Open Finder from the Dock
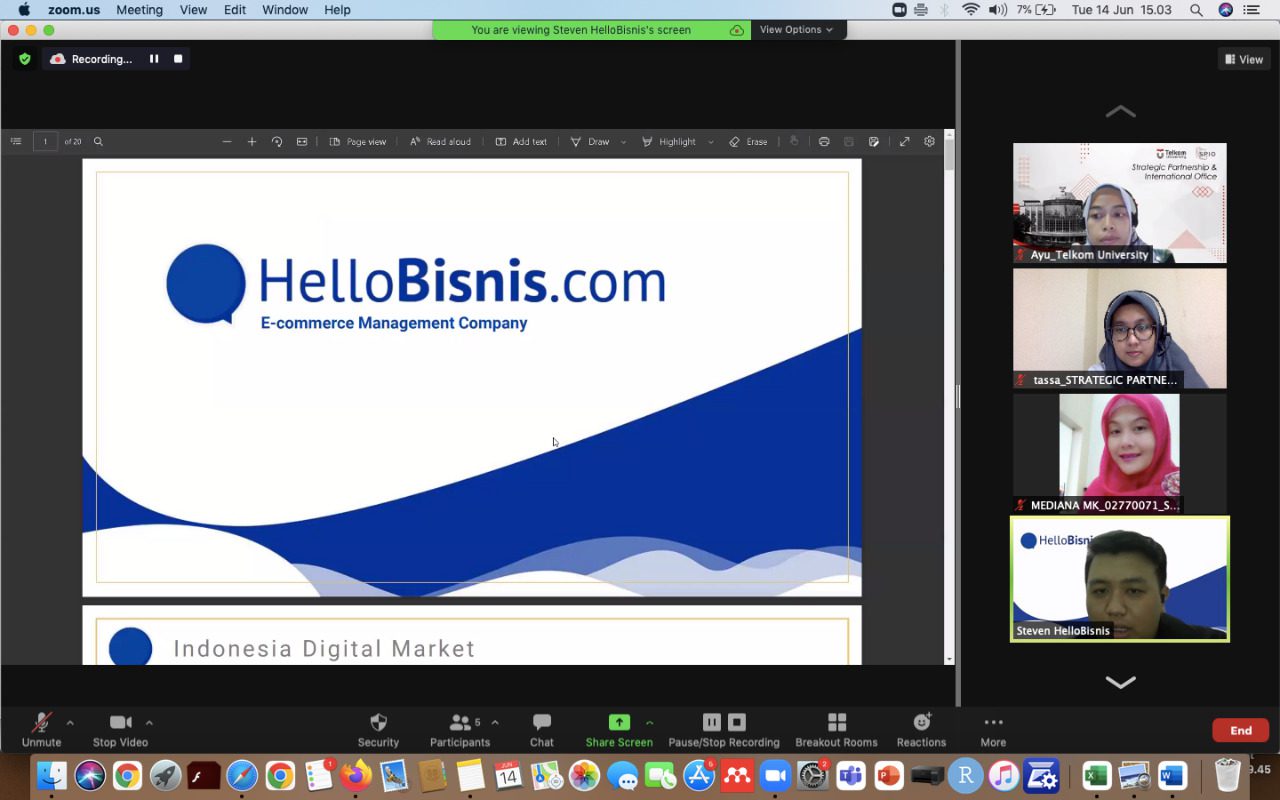Image resolution: width=1280 pixels, height=800 pixels. tap(51, 775)
